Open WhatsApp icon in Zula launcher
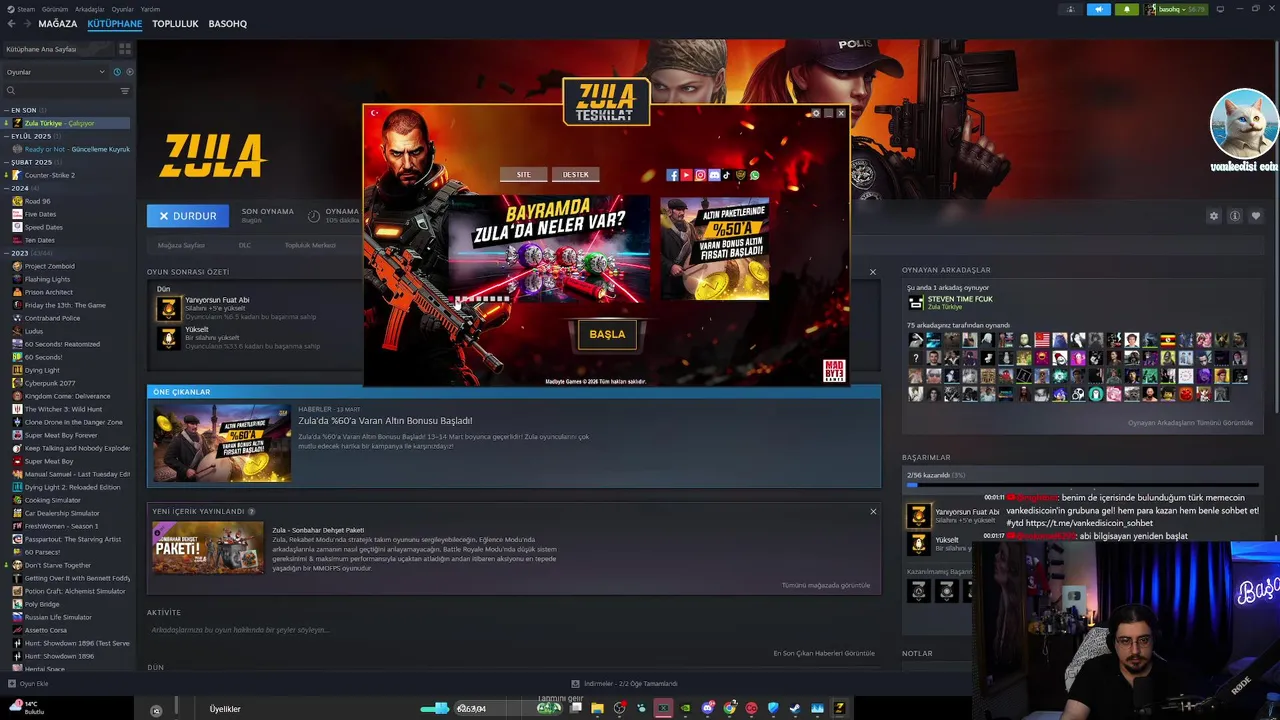The width and height of the screenshot is (1280, 720). (x=755, y=175)
